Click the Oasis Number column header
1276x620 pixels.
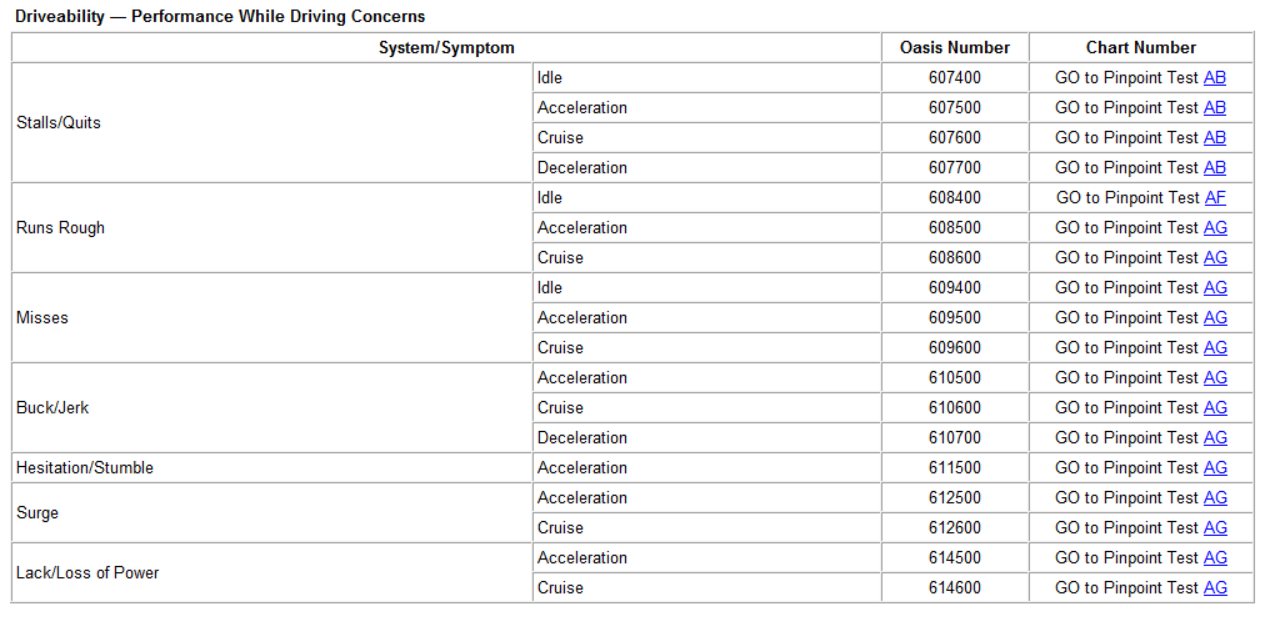(954, 48)
